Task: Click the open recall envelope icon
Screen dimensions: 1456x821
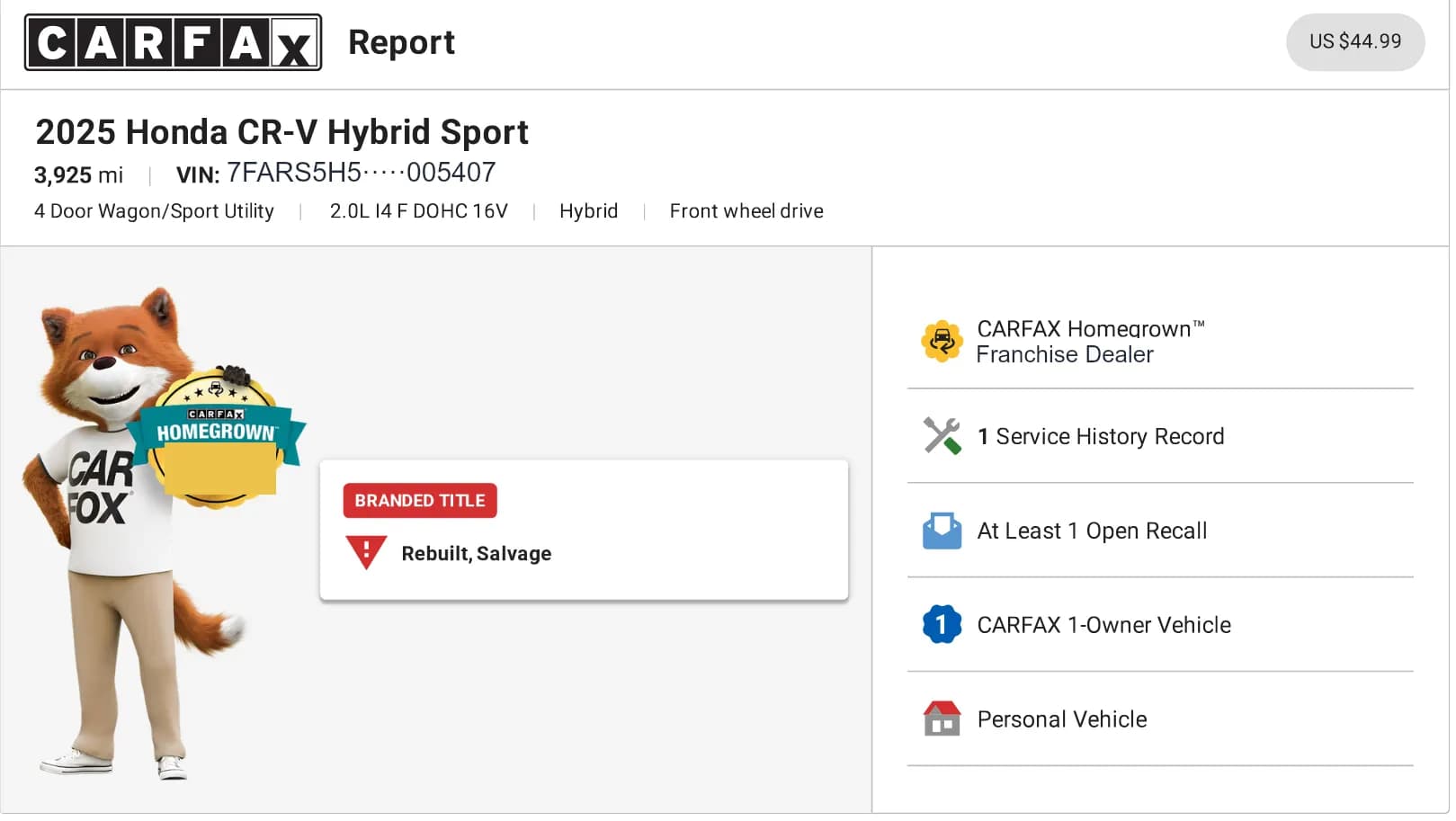Action: (x=942, y=531)
